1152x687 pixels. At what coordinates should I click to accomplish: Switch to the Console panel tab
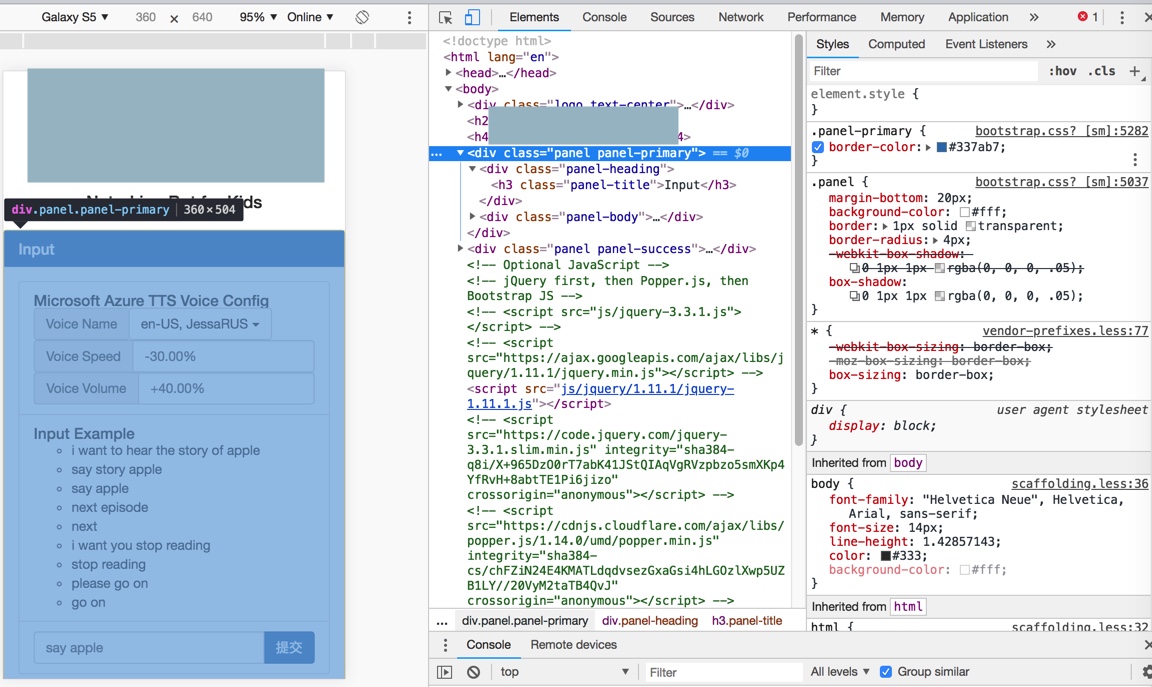pos(604,17)
